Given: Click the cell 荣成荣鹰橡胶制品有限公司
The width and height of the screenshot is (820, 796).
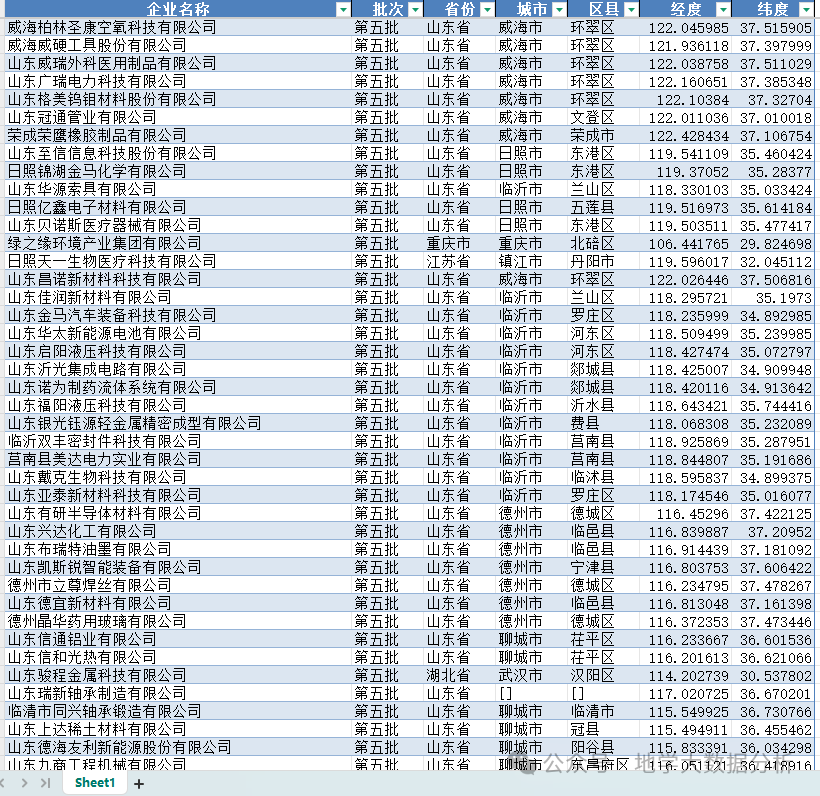Looking at the screenshot, I should [x=178, y=135].
